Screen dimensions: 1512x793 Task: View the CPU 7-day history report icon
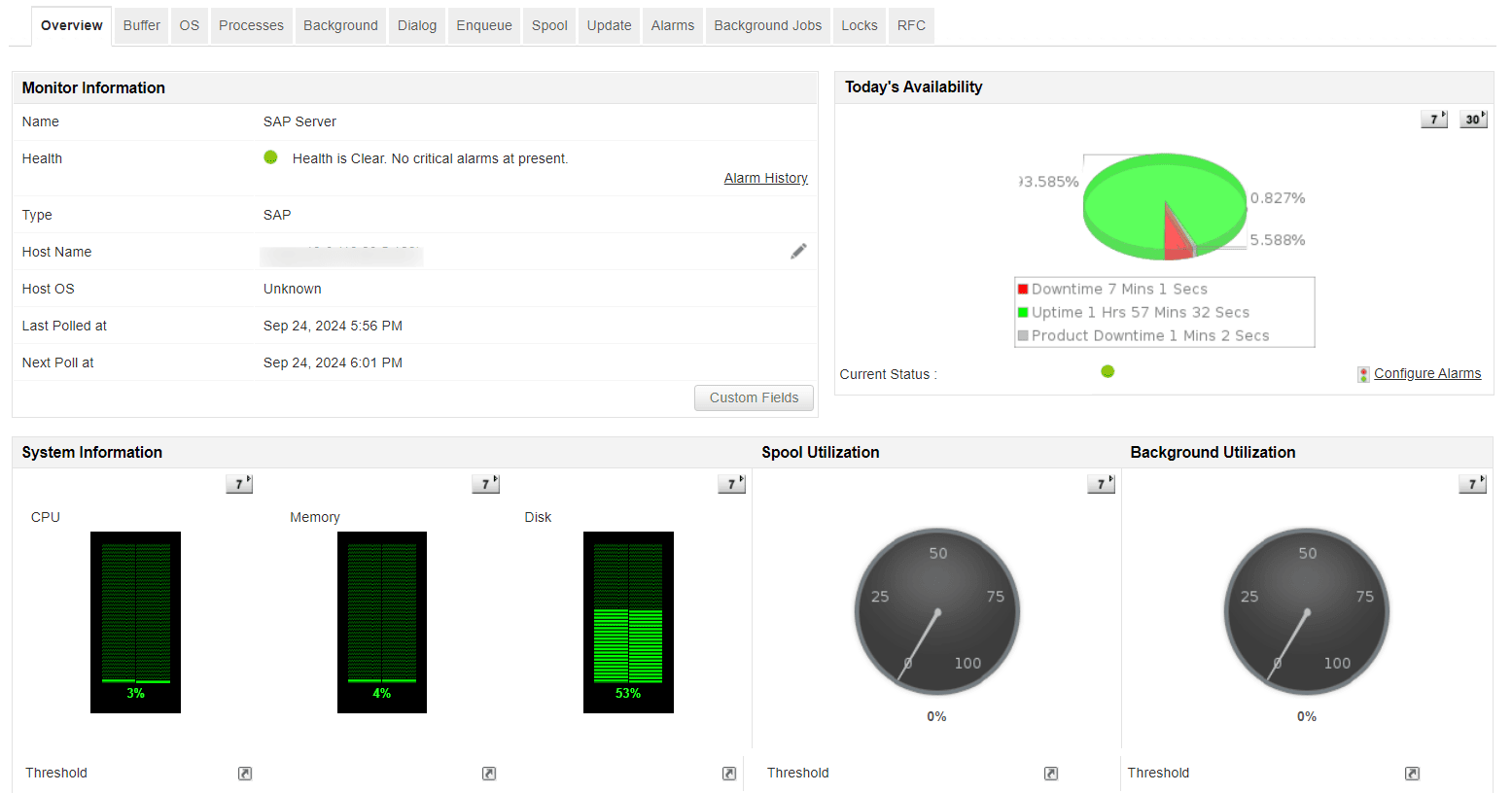click(239, 483)
